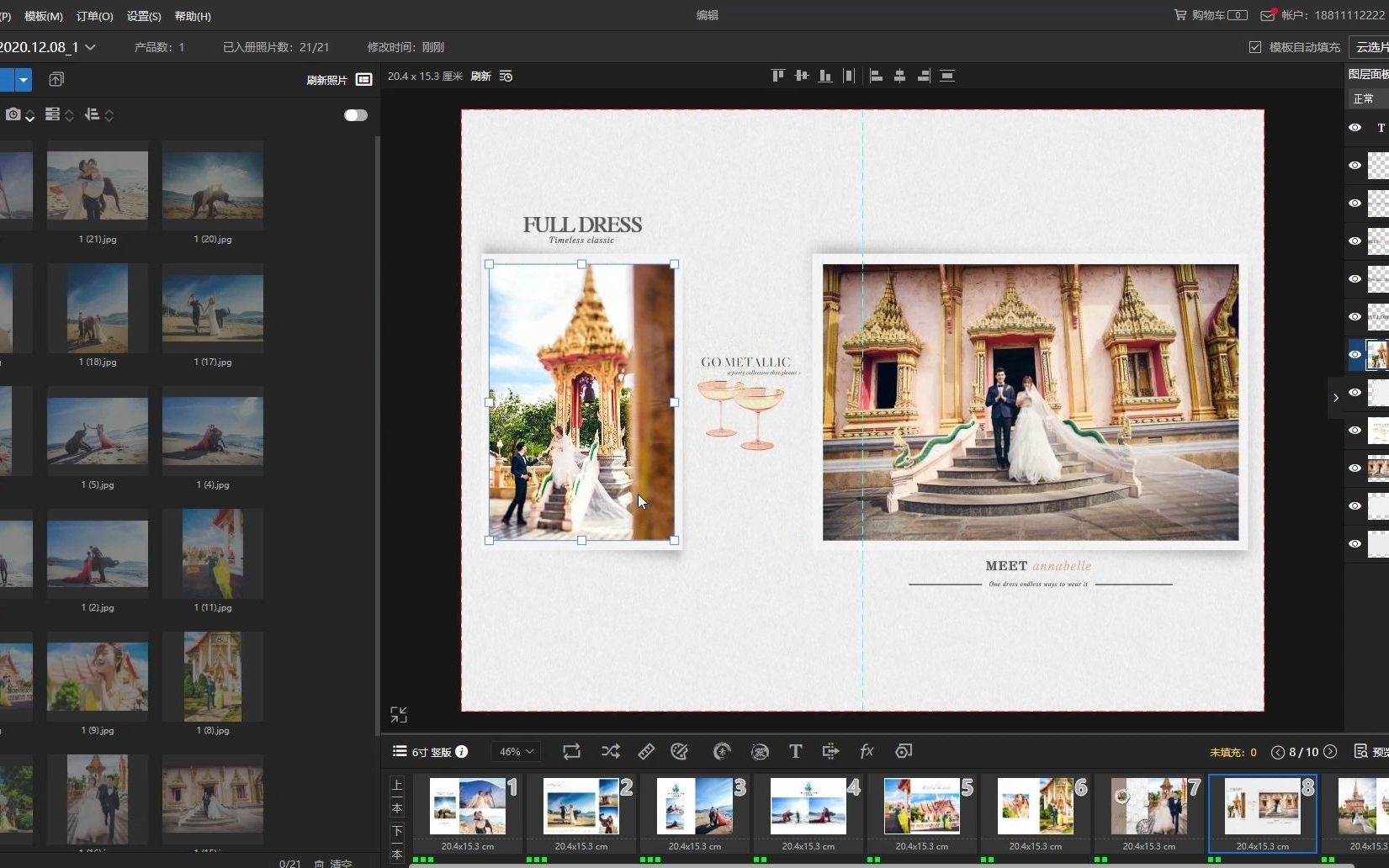Viewport: 1389px width, 868px height.
Task: Click the refresh history list icon
Action: coord(506,76)
